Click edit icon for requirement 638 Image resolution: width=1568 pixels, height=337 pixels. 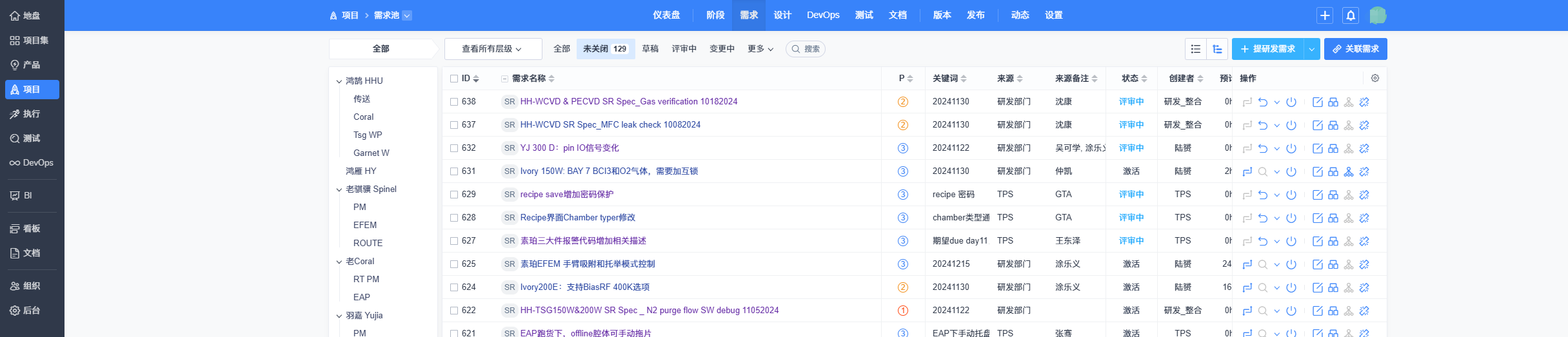pos(1318,102)
